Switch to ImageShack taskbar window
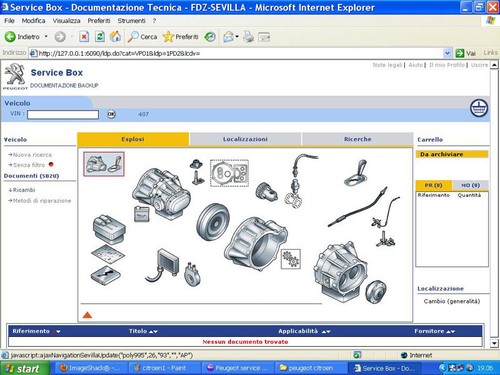 pyautogui.click(x=90, y=368)
